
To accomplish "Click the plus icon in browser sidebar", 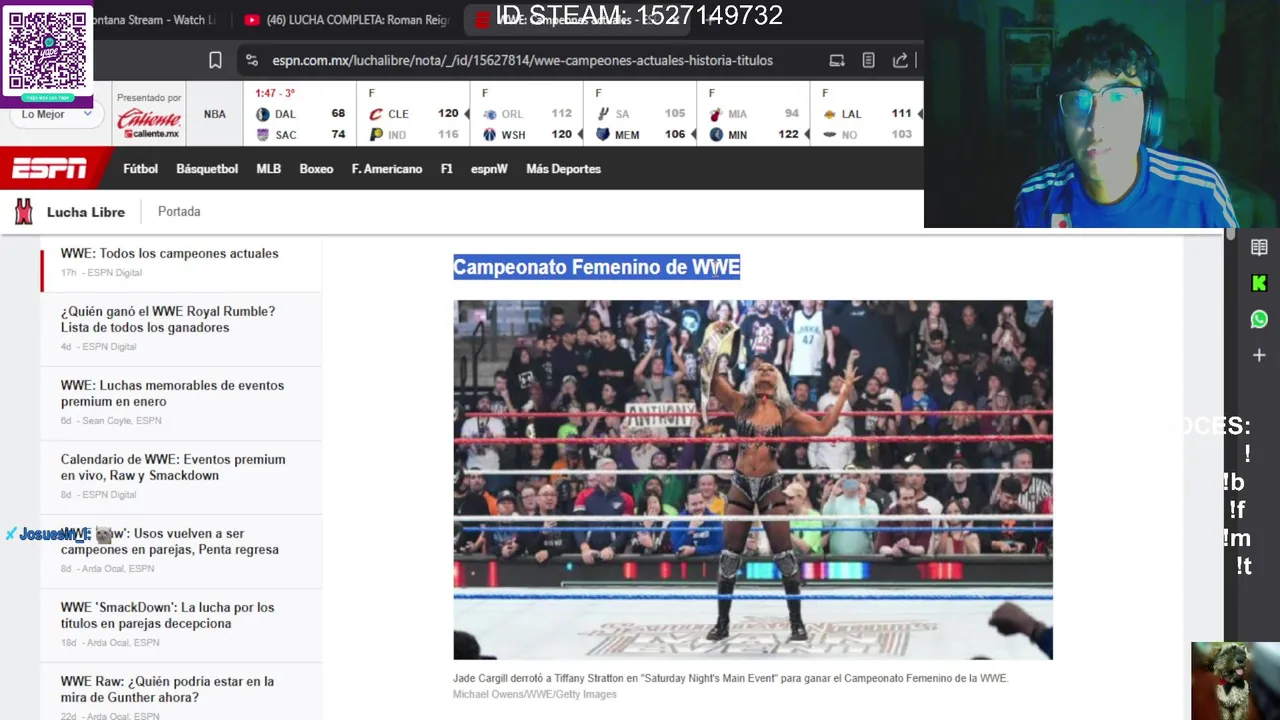I will [1259, 355].
